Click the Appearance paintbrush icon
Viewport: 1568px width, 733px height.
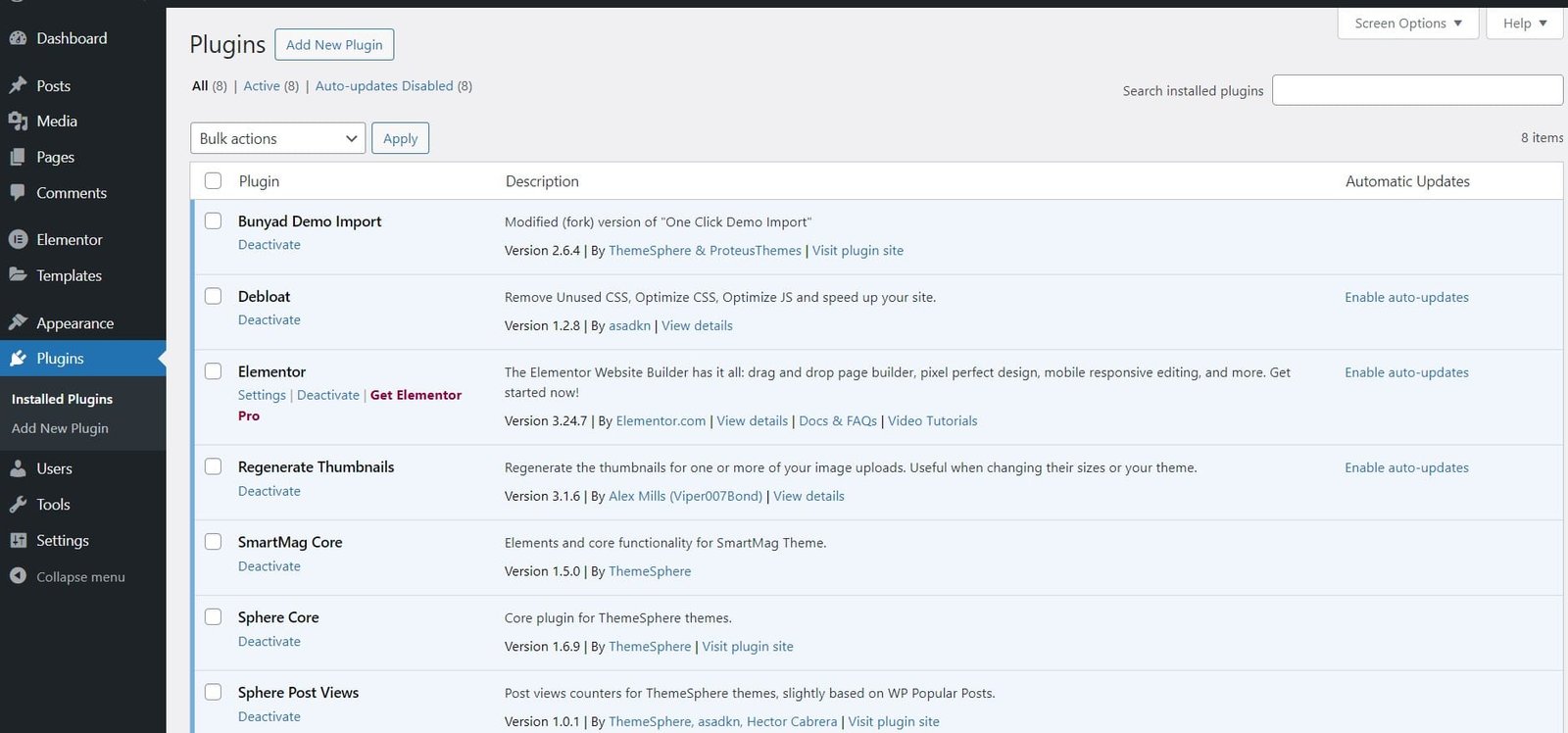pyautogui.click(x=18, y=322)
